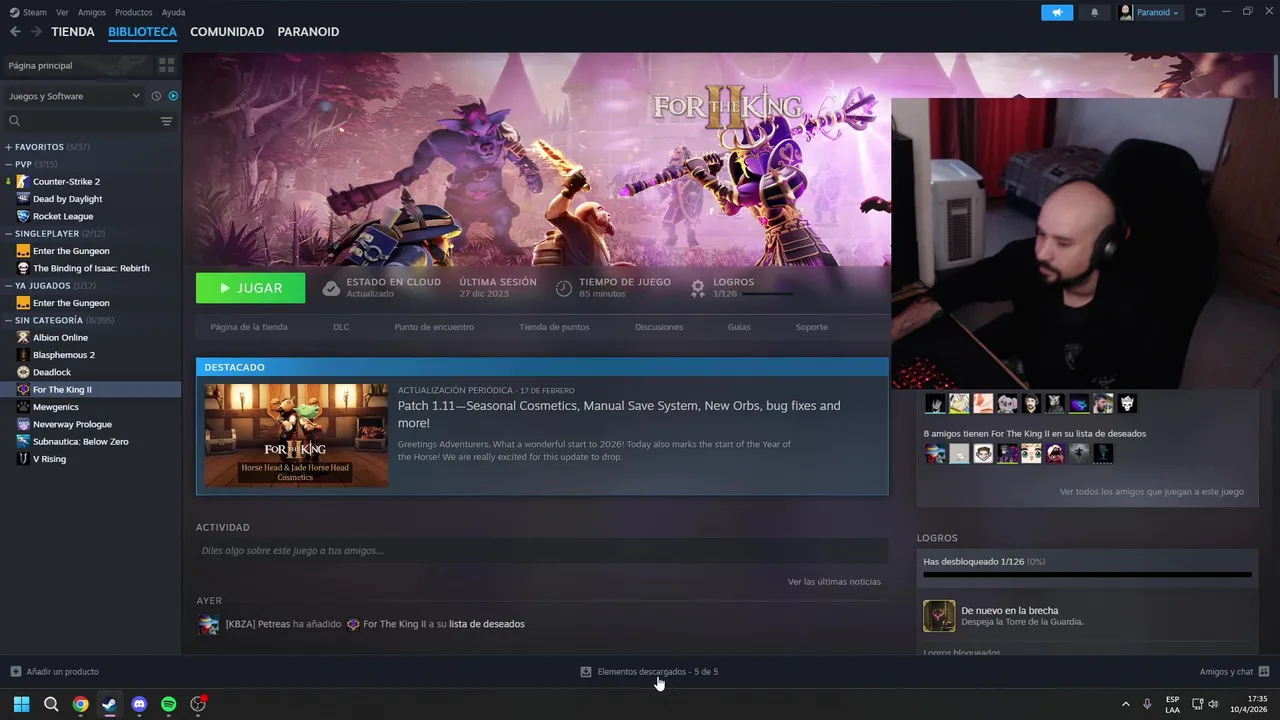
Task: Select V Rising in the library
Action: pyautogui.click(x=49, y=459)
